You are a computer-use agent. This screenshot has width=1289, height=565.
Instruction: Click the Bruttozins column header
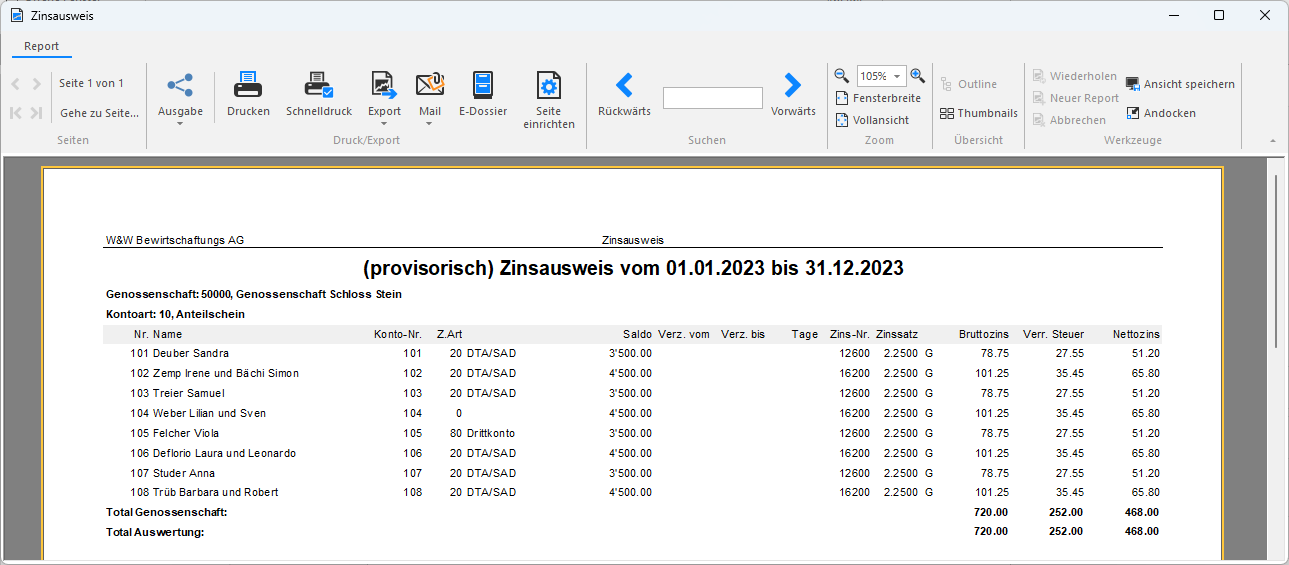[x=983, y=334]
